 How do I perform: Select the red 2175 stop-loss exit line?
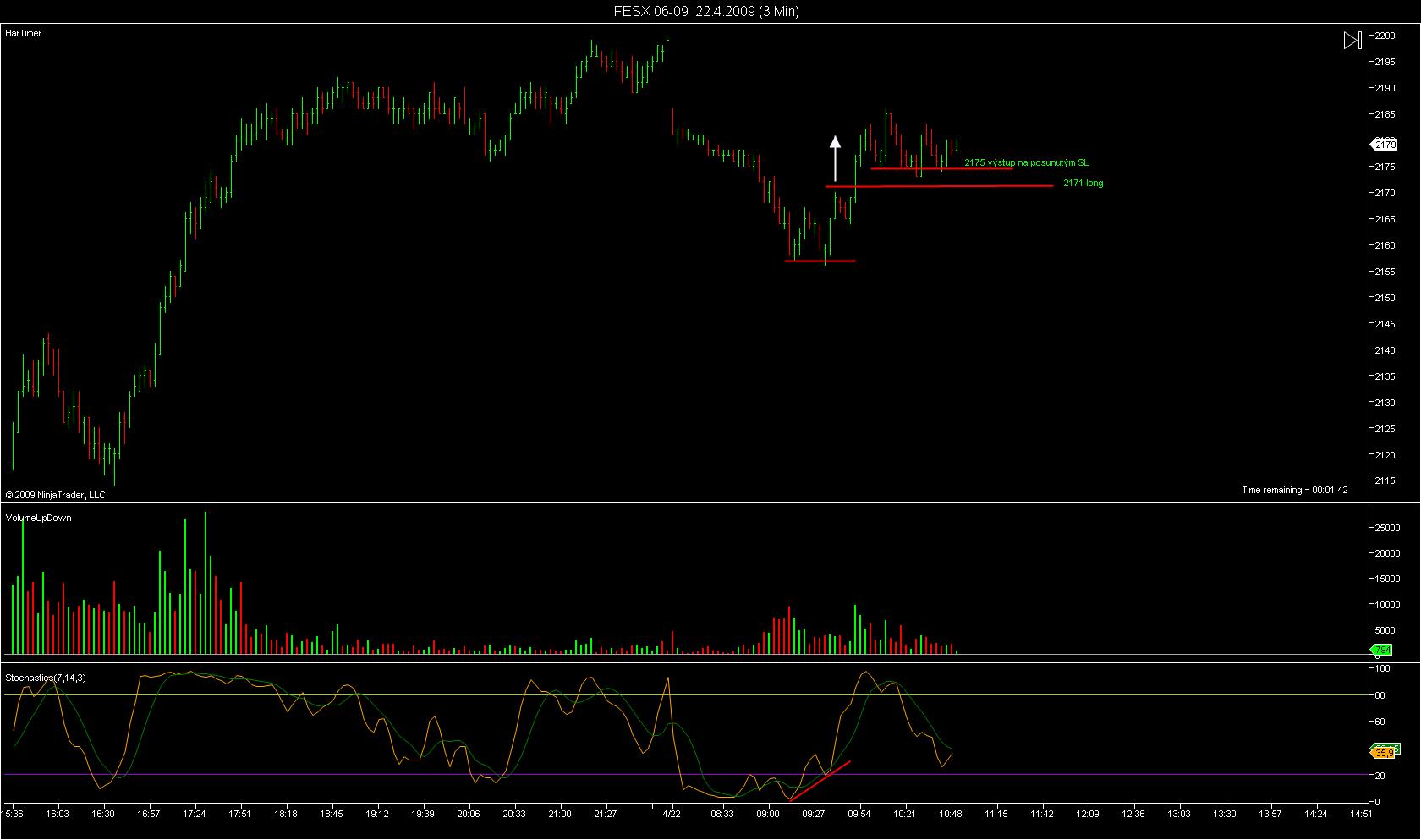(x=941, y=168)
